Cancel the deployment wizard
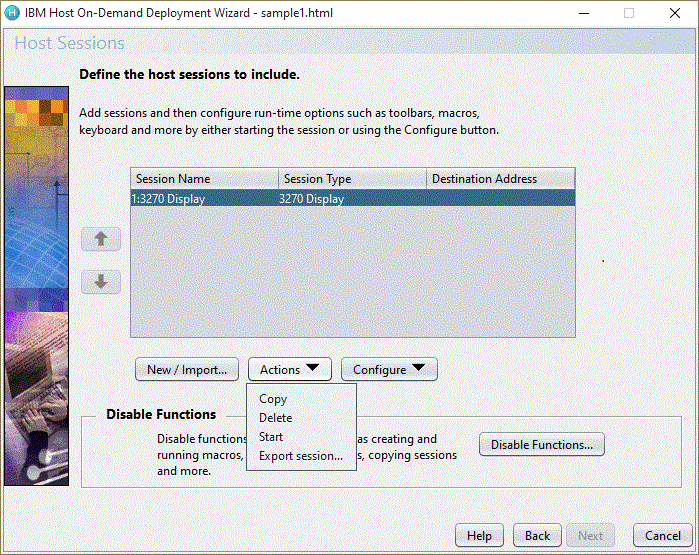Viewport: 699px width, 555px height. tap(662, 535)
